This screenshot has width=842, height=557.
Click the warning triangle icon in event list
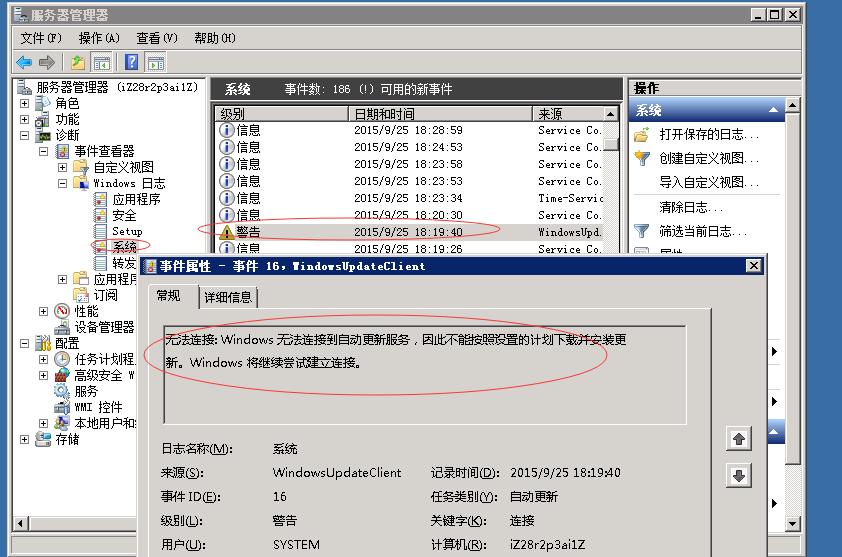coord(227,232)
